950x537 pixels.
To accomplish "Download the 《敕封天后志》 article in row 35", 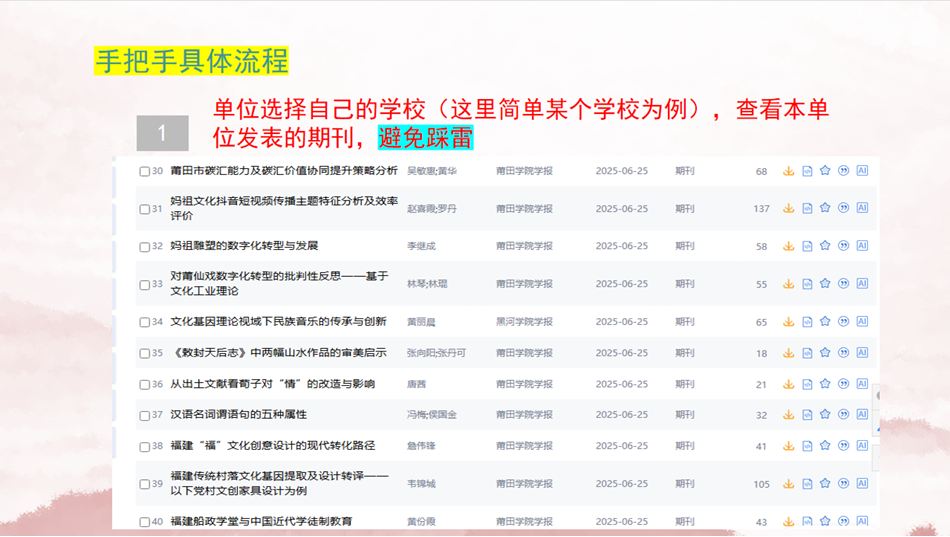I will pos(788,353).
